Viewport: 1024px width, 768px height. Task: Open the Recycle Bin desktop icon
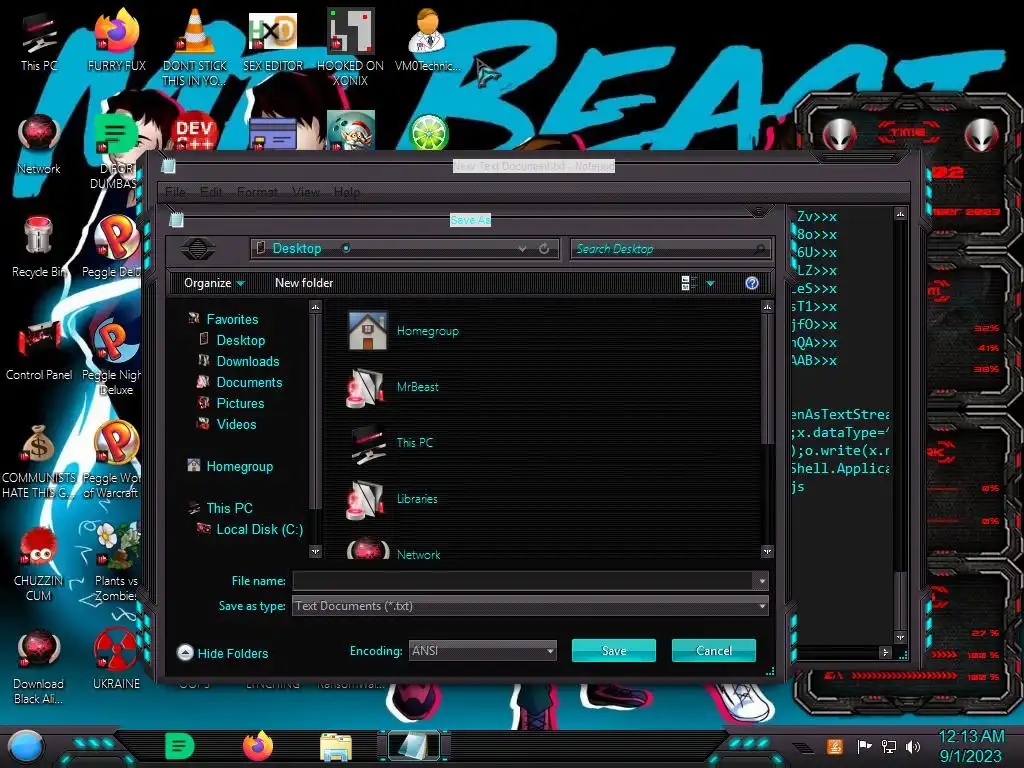tap(39, 248)
